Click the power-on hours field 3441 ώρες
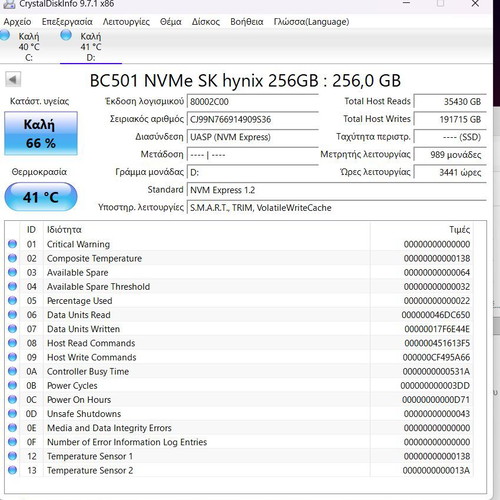 (450, 172)
